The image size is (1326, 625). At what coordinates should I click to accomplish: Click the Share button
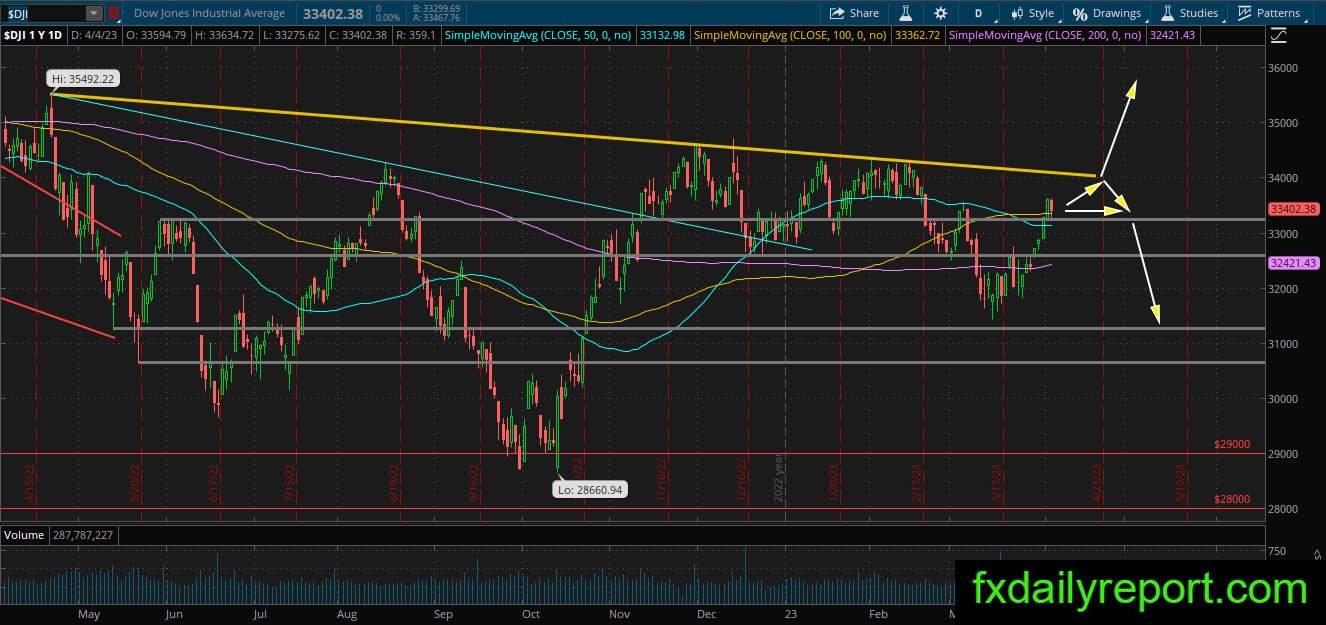coord(855,13)
